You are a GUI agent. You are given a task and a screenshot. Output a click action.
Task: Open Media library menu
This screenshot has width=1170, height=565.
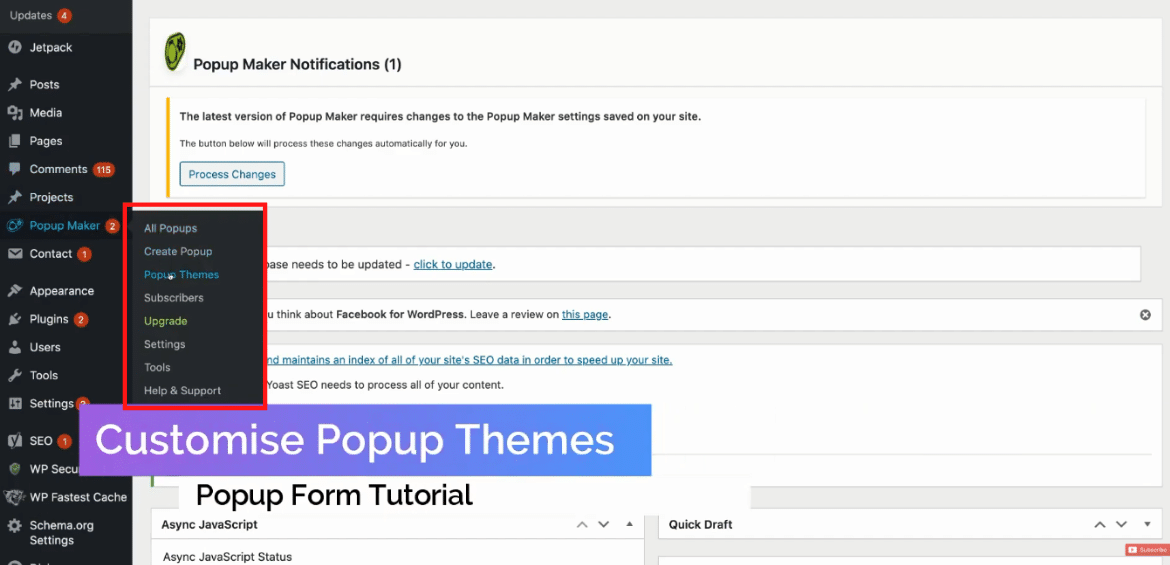click(x=46, y=113)
